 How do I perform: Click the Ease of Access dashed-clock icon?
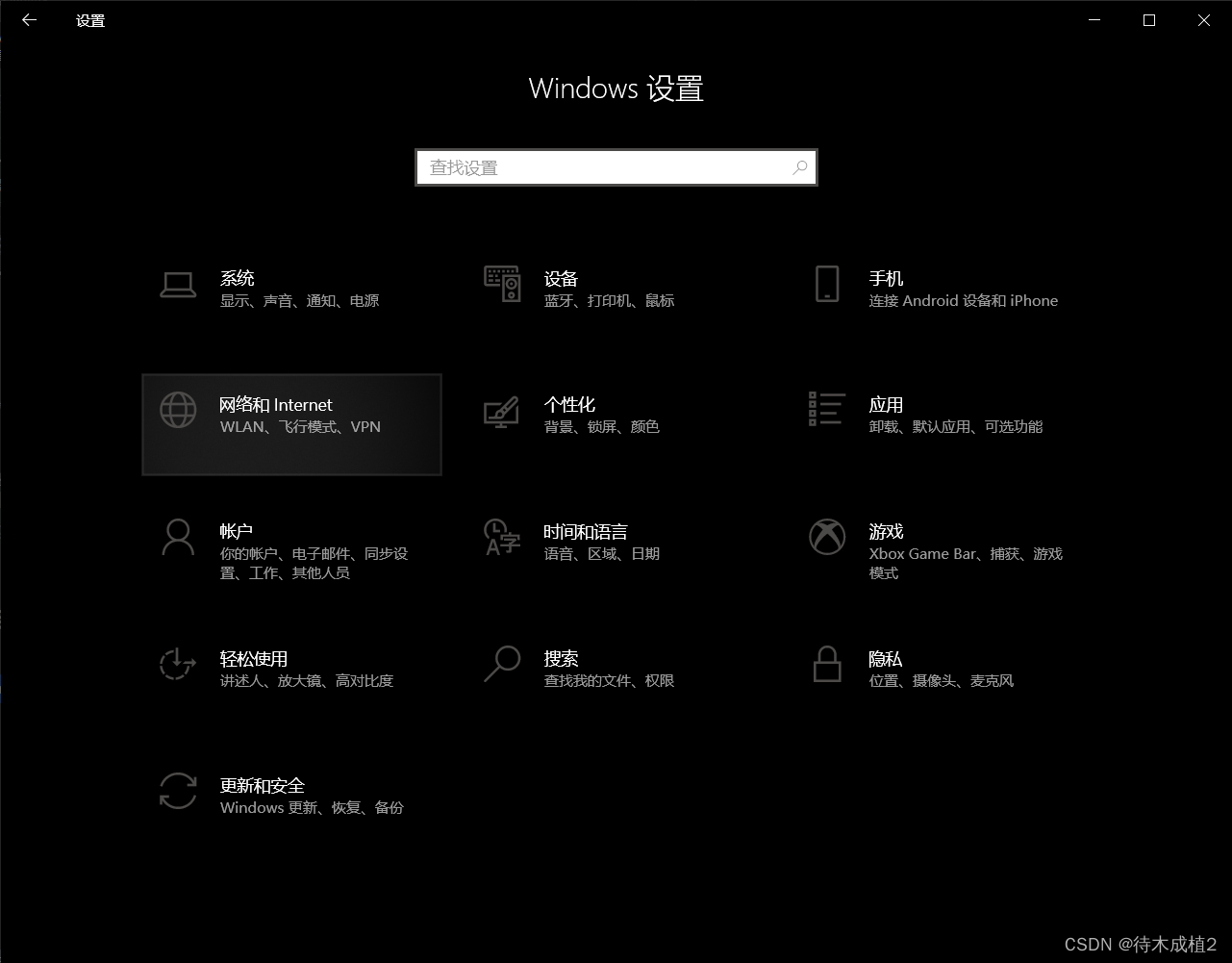pyautogui.click(x=178, y=665)
